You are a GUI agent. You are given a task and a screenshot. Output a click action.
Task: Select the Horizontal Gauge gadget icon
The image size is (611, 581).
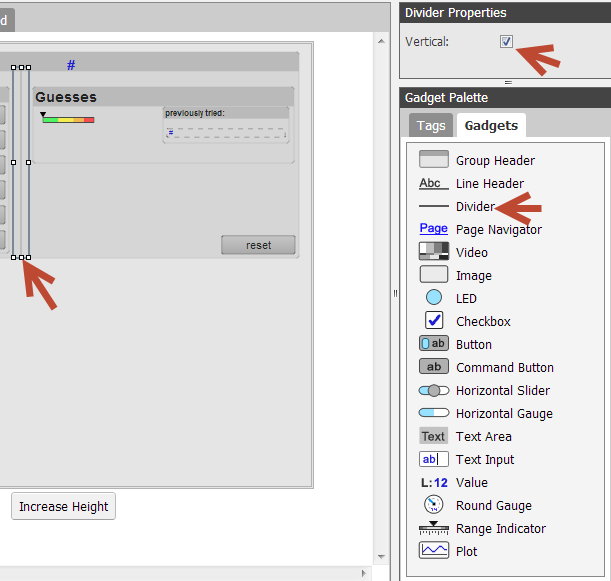coord(434,413)
